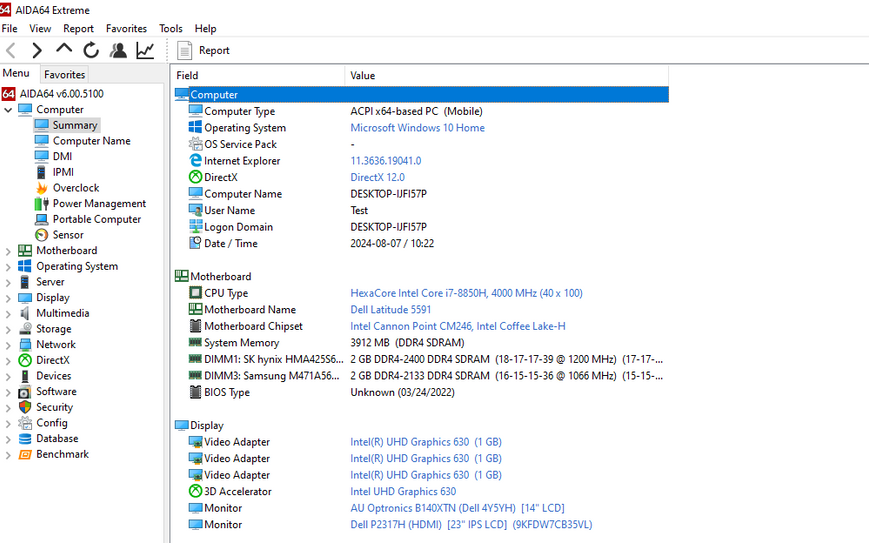Image resolution: width=869 pixels, height=543 pixels.
Task: Click the Benchmark orange icon
Action: [x=25, y=454]
